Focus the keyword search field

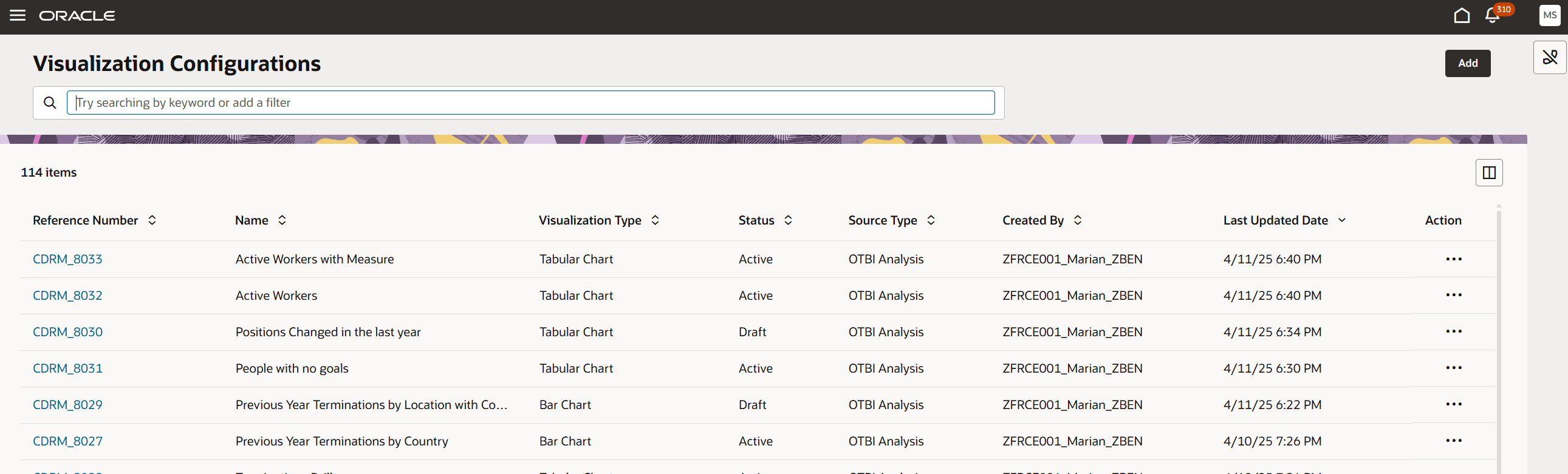pyautogui.click(x=530, y=103)
